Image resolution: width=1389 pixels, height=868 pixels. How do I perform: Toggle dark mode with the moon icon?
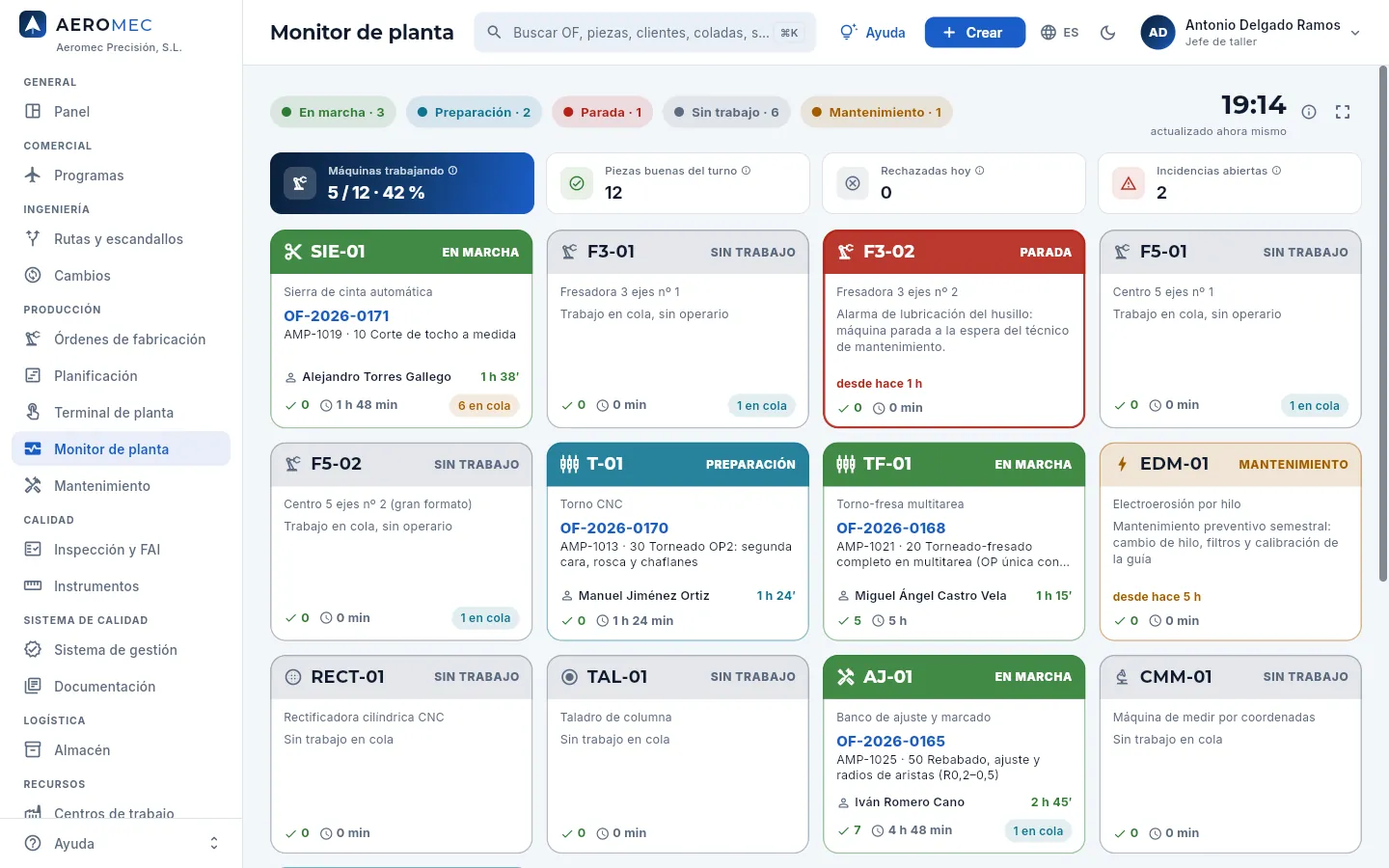1107,32
